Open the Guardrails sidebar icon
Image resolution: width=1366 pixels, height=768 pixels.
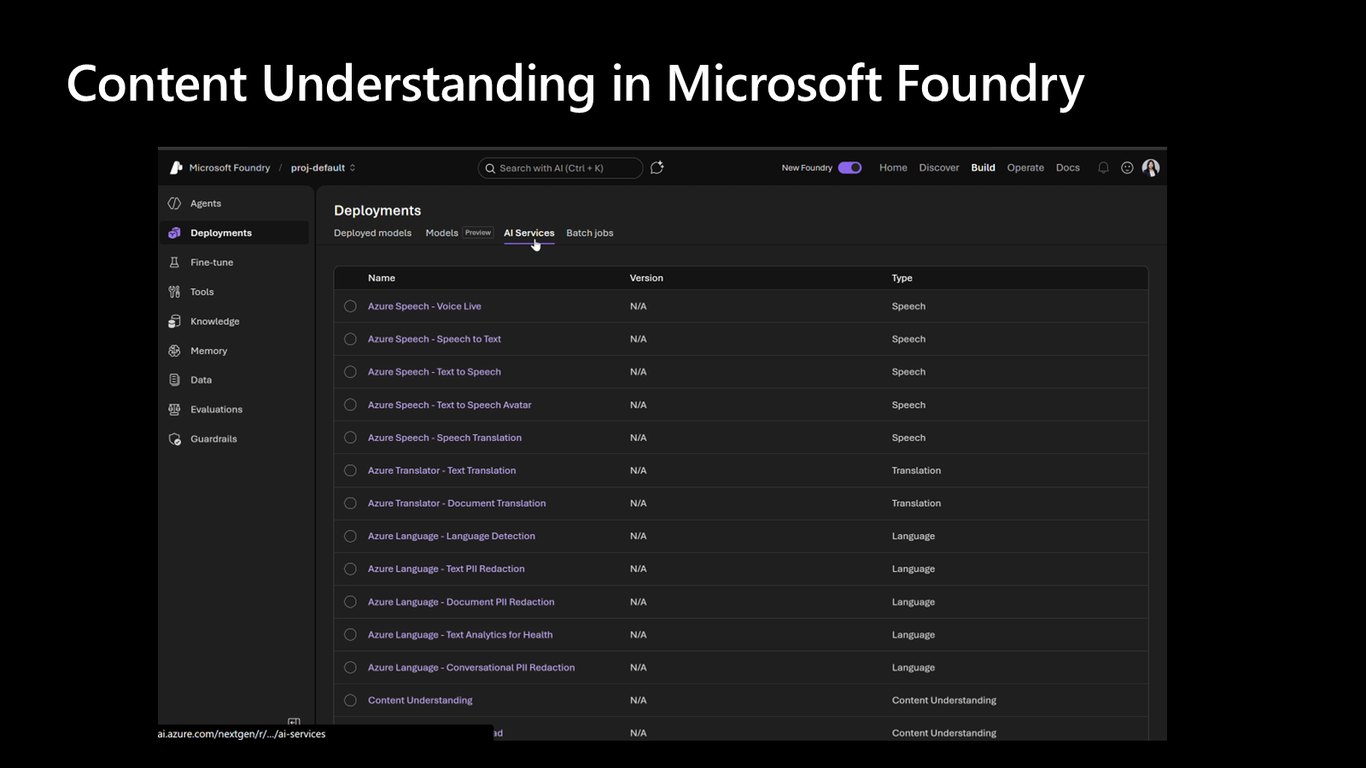(x=174, y=439)
